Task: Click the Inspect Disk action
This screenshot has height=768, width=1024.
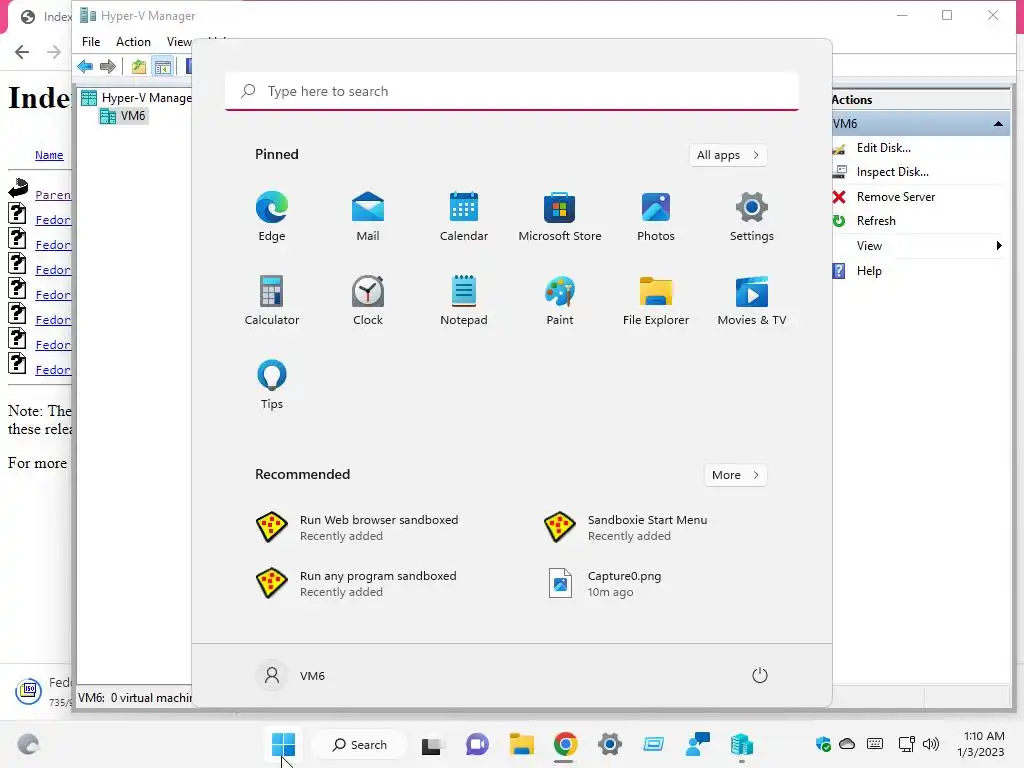Action: click(892, 172)
